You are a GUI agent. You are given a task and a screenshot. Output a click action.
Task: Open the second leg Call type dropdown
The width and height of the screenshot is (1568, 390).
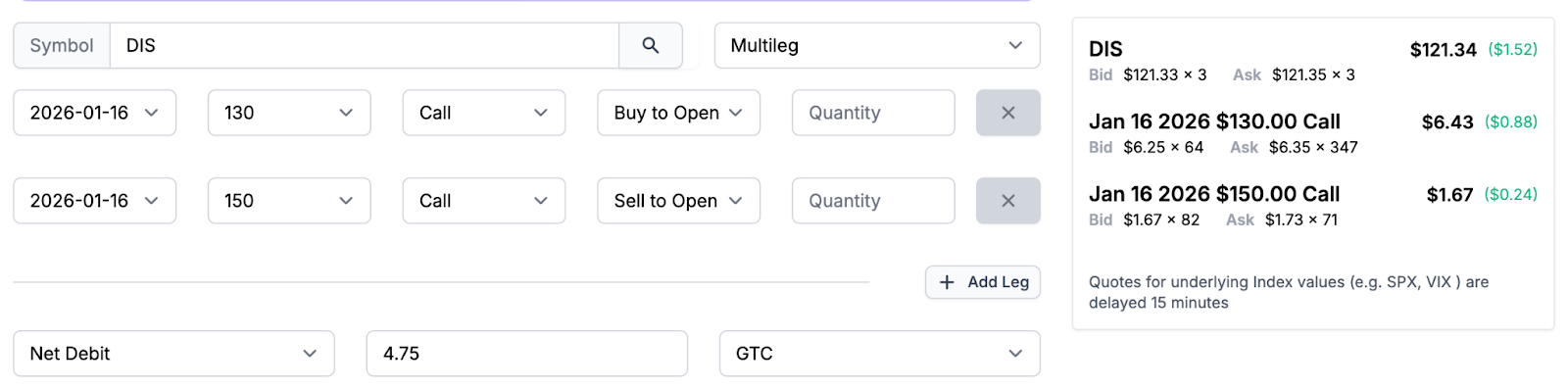pos(484,201)
